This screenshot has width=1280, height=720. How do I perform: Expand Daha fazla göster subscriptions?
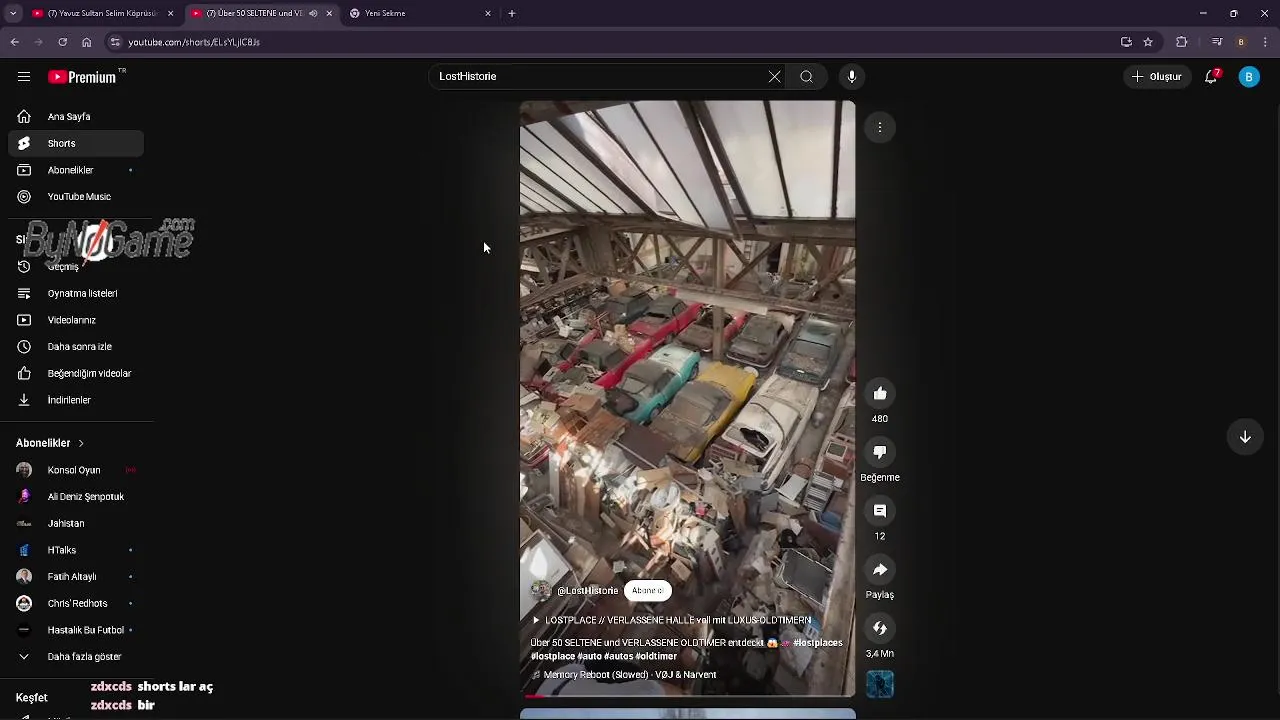click(76, 657)
